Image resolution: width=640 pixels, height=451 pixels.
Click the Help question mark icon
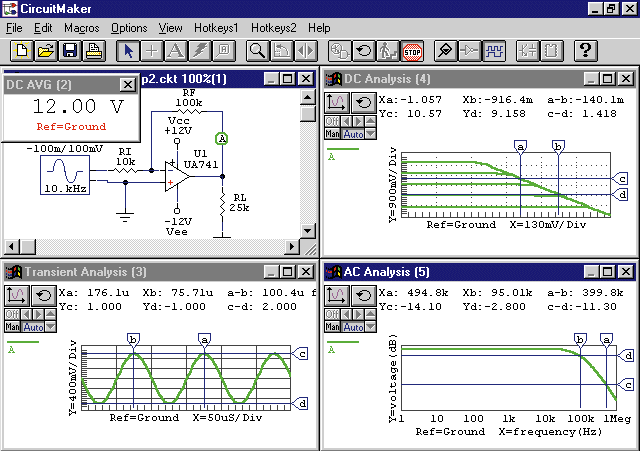[586, 51]
